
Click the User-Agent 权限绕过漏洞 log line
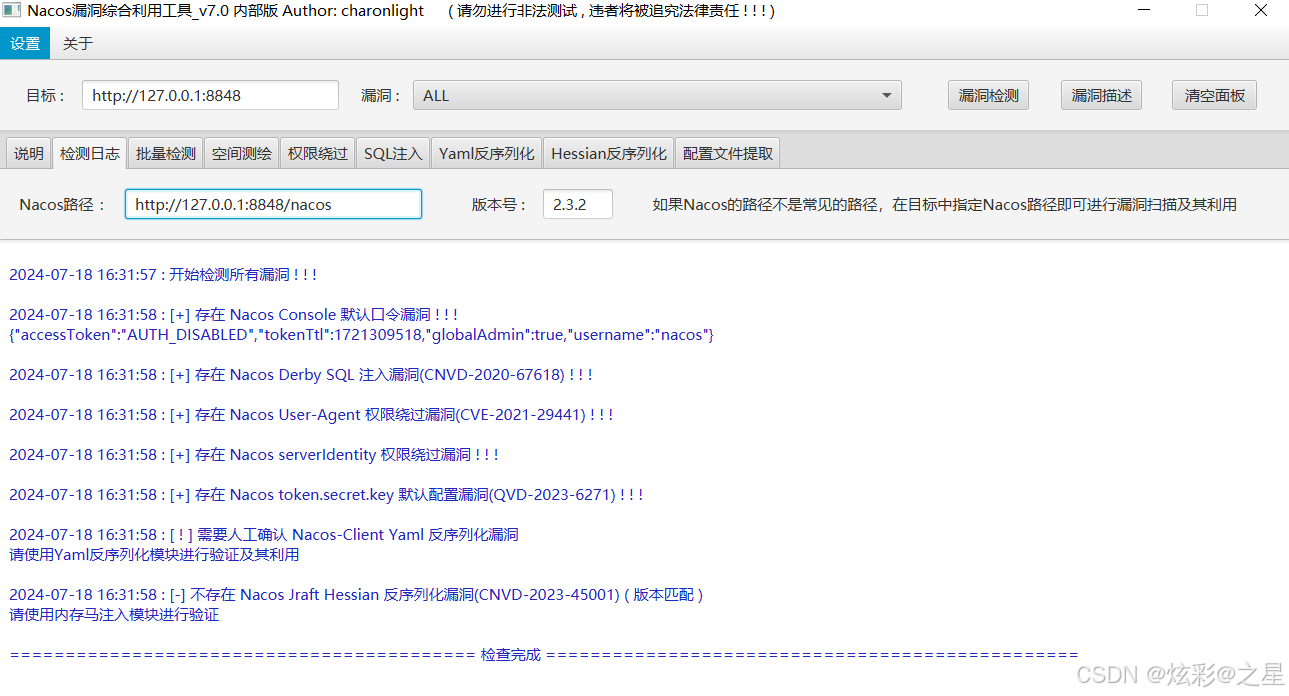point(311,414)
